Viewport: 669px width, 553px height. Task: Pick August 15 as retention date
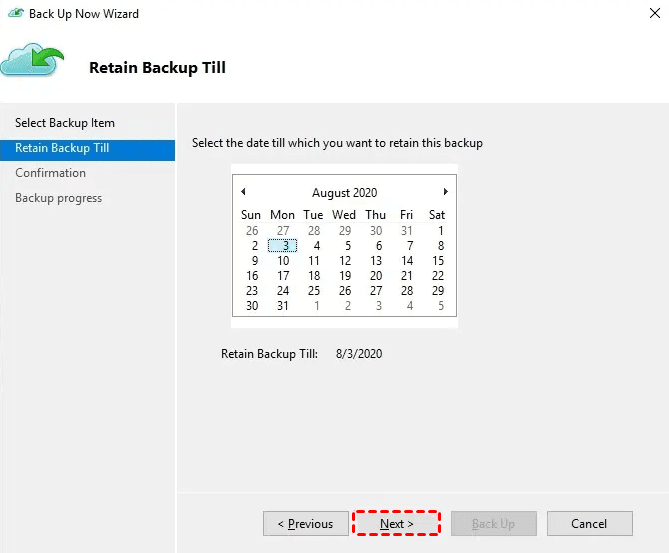coord(438,261)
